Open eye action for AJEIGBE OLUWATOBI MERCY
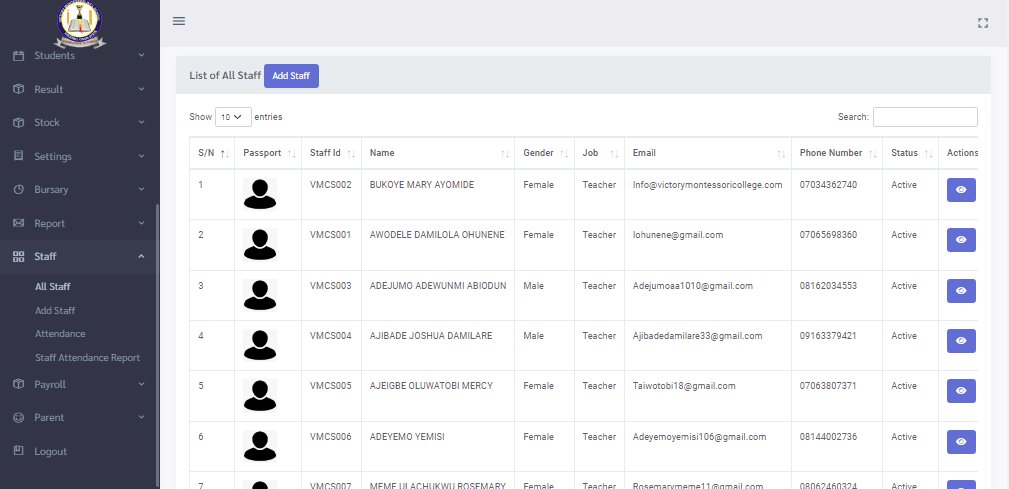 (x=961, y=391)
